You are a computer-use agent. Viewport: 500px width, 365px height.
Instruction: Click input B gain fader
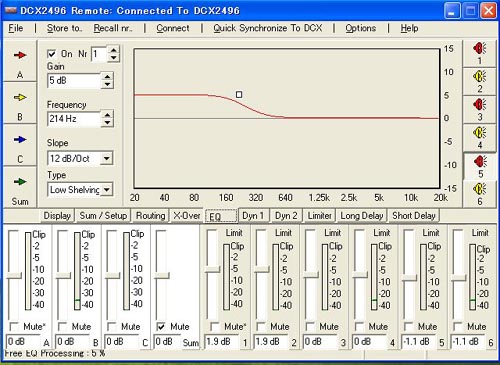pyautogui.click(x=63, y=275)
